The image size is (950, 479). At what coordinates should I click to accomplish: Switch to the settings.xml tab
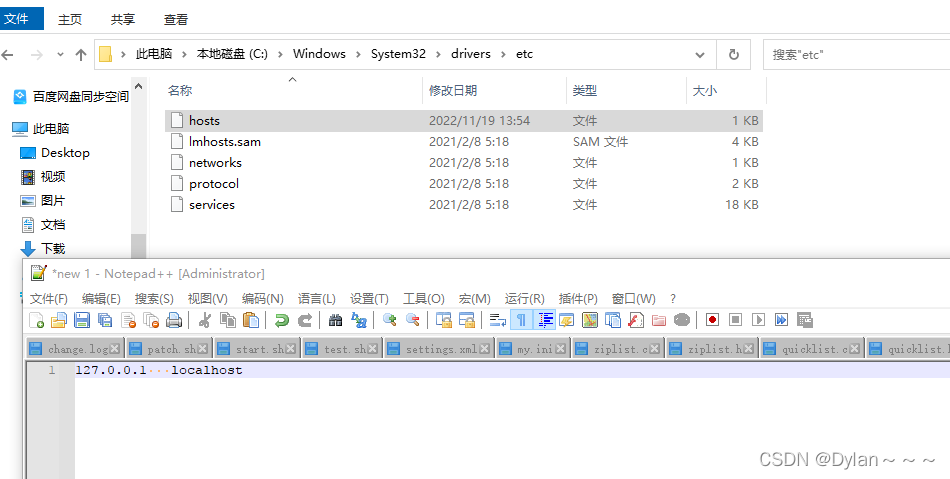439,349
